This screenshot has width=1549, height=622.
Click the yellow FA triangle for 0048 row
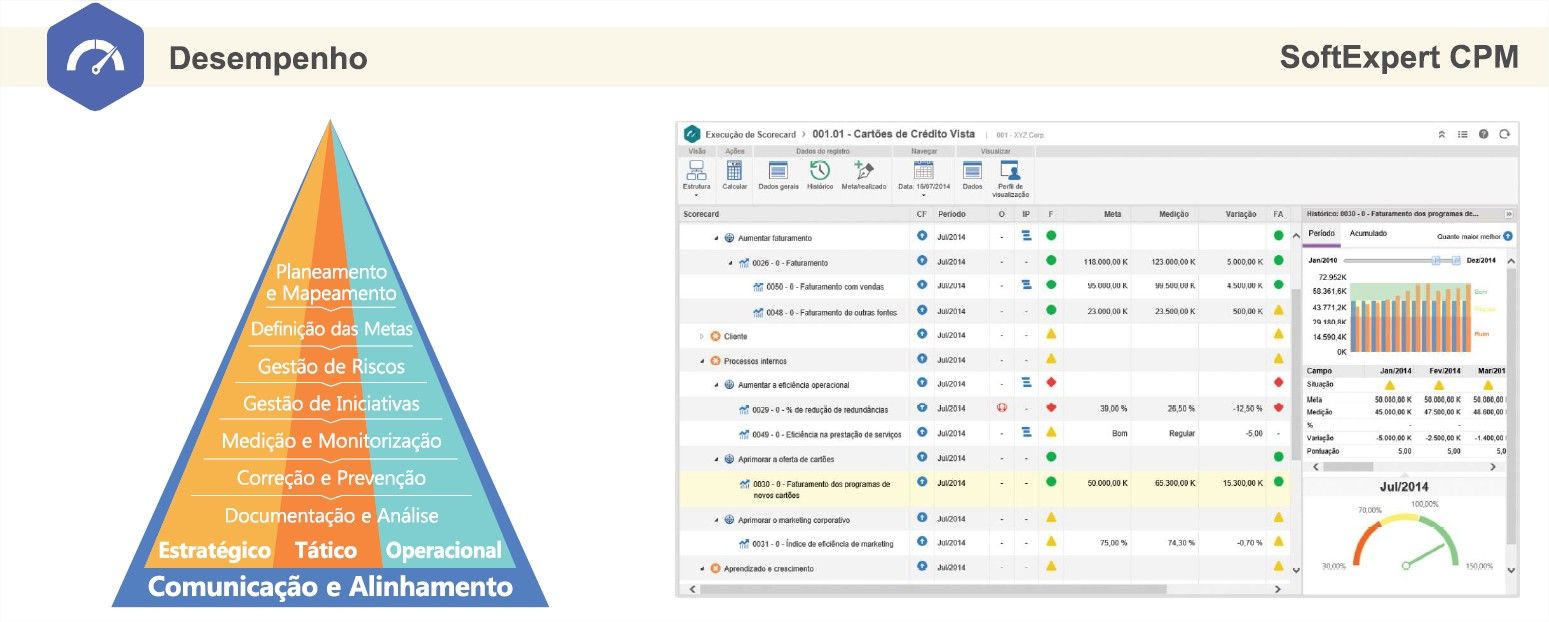tap(1278, 310)
